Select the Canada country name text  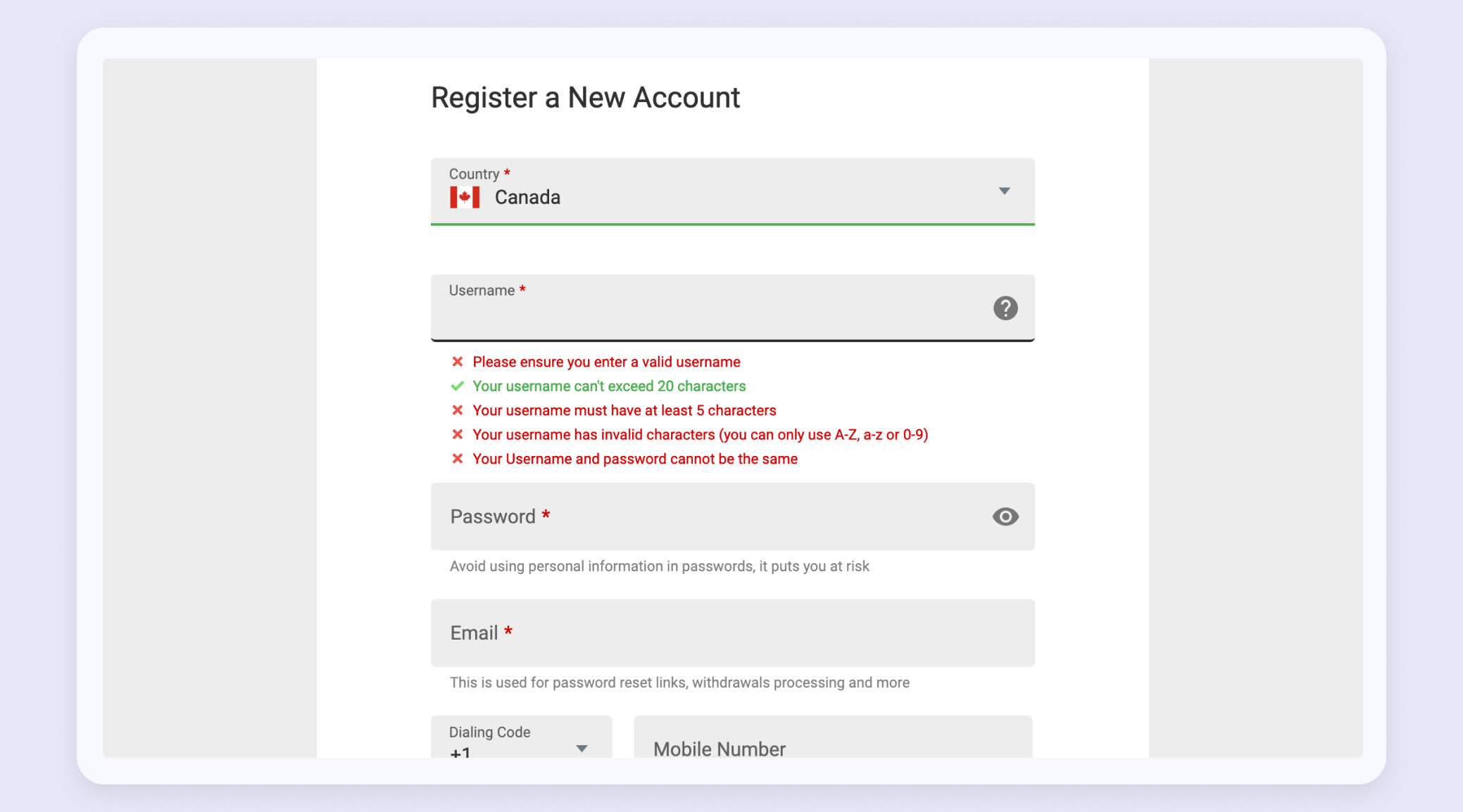[527, 198]
